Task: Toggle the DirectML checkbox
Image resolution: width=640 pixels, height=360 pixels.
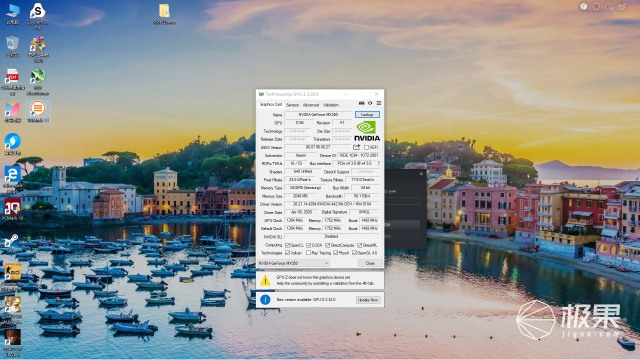Action: (359, 245)
